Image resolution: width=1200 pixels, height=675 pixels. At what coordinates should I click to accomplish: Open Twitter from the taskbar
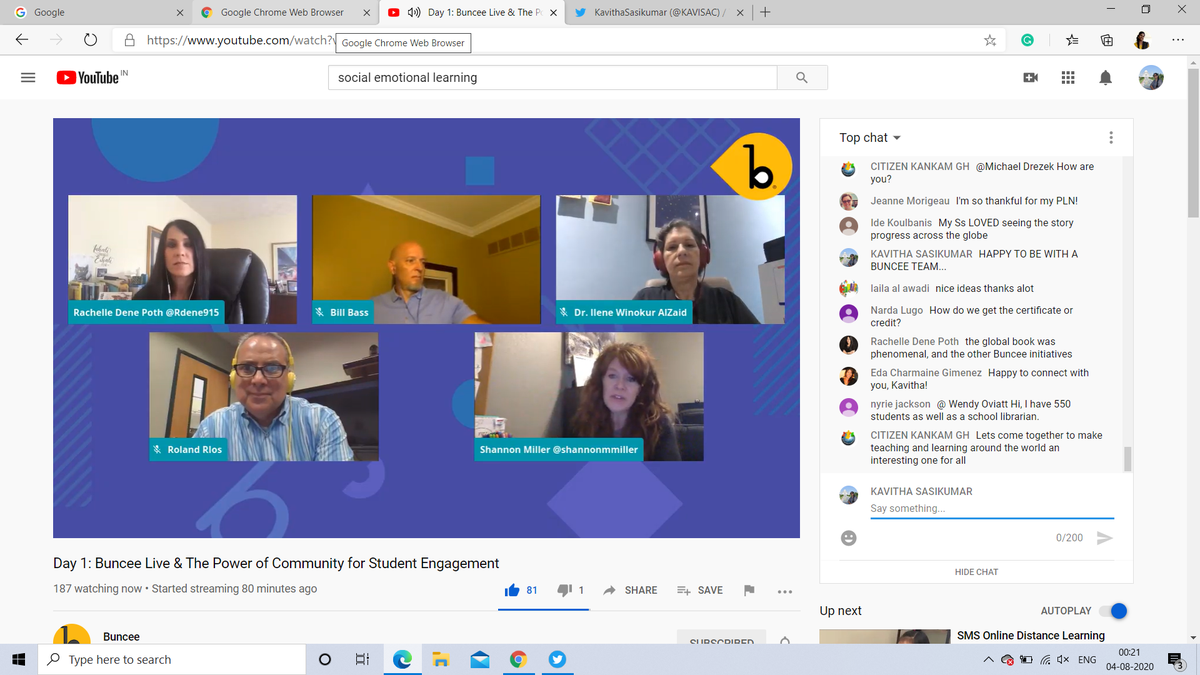557,660
